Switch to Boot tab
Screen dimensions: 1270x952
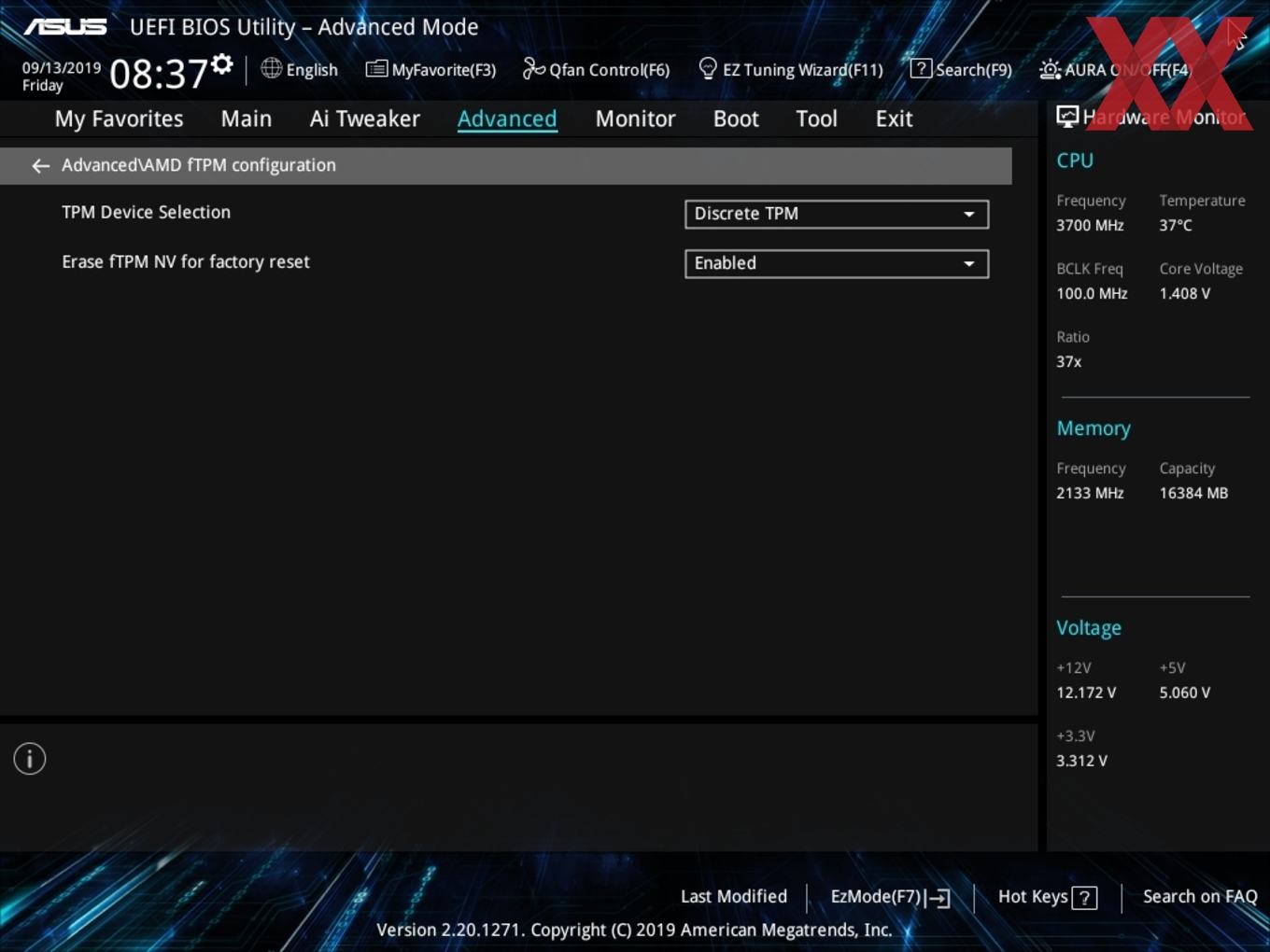736,119
